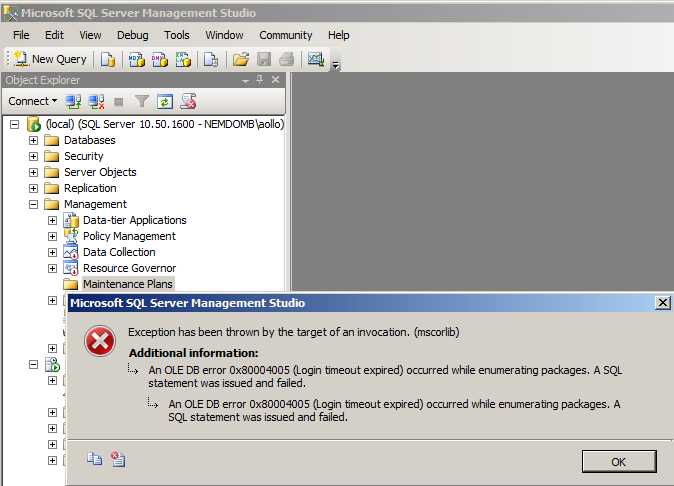Image resolution: width=674 pixels, height=486 pixels.
Task: Open Object Explorer window position dropdown arrow
Action: click(245, 81)
